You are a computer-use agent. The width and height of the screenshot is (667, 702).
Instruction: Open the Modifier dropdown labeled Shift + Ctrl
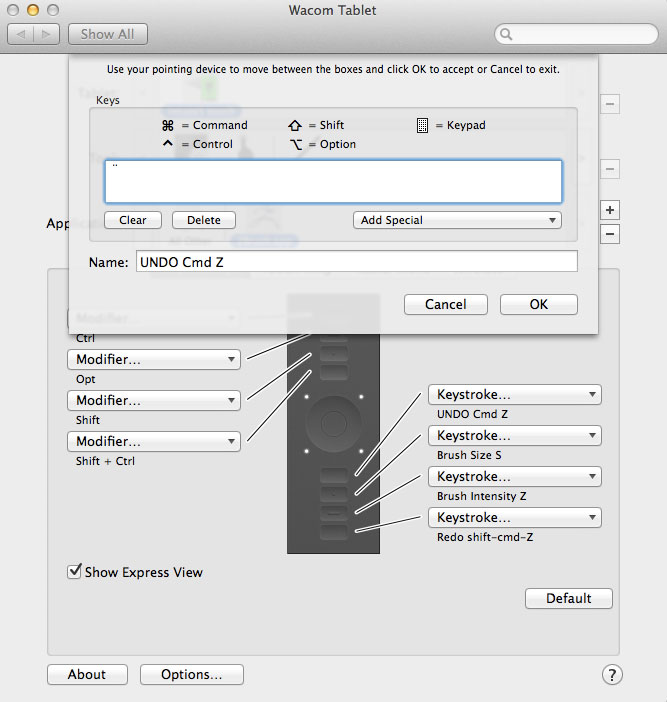point(154,441)
